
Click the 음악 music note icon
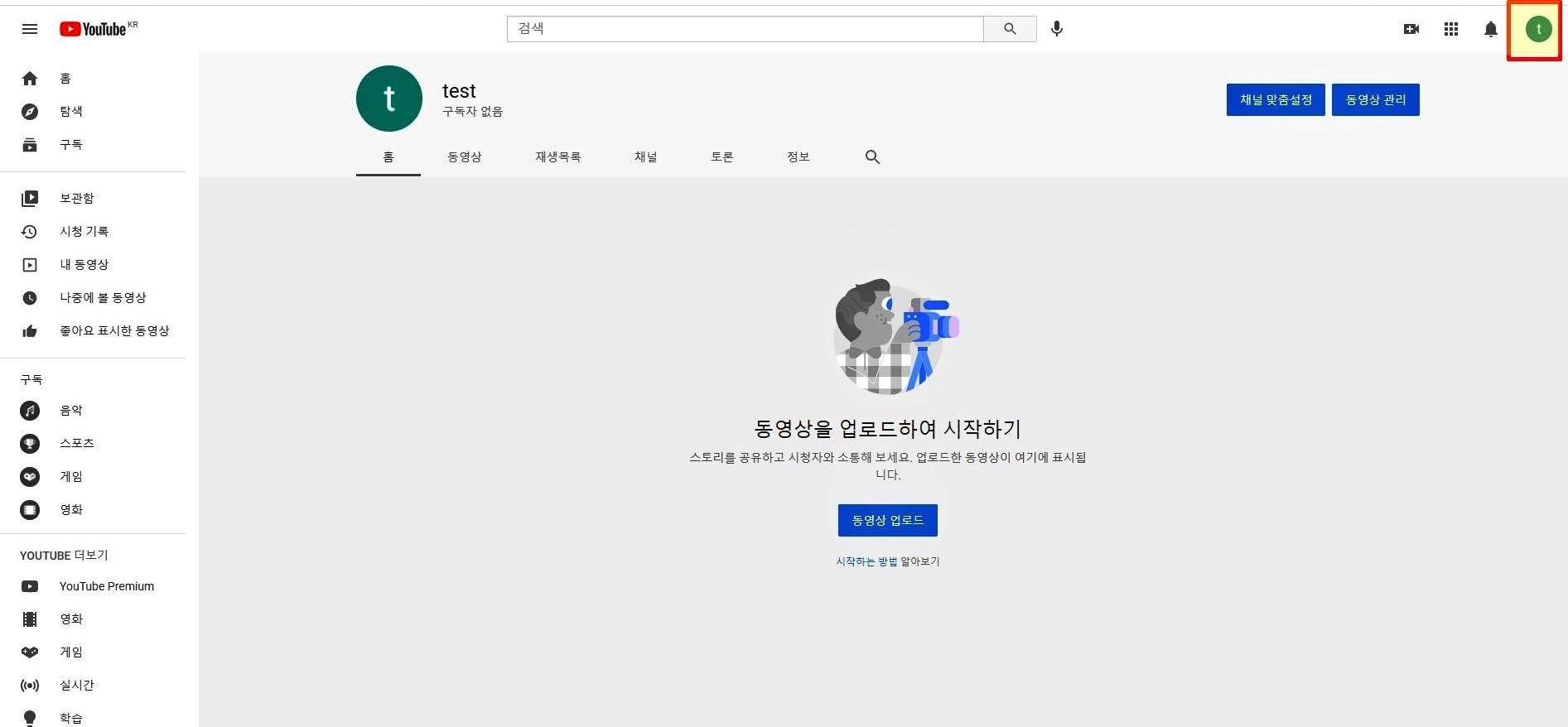pyautogui.click(x=30, y=411)
